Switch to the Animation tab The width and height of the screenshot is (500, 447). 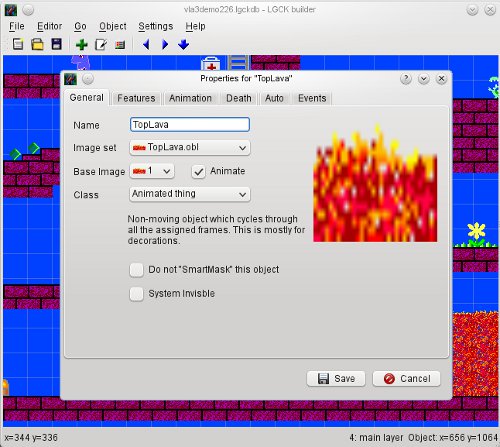coord(190,98)
